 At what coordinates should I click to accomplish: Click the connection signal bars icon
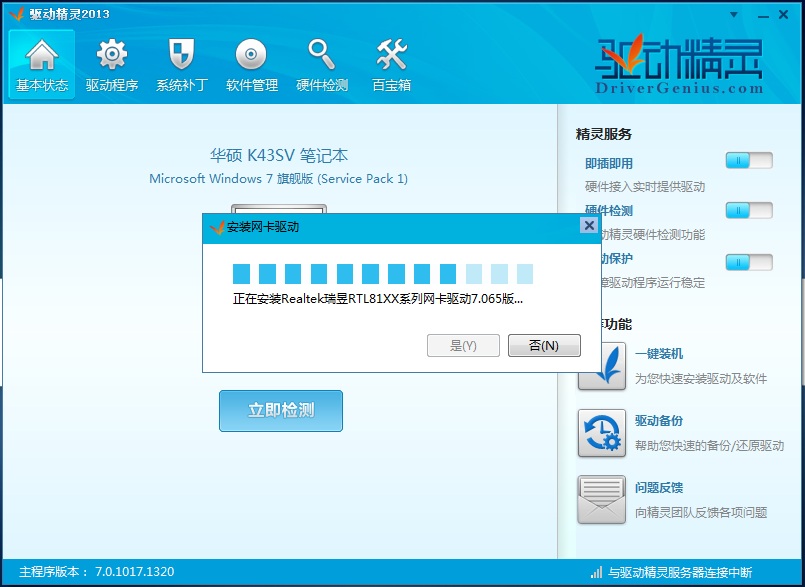(x=596, y=572)
